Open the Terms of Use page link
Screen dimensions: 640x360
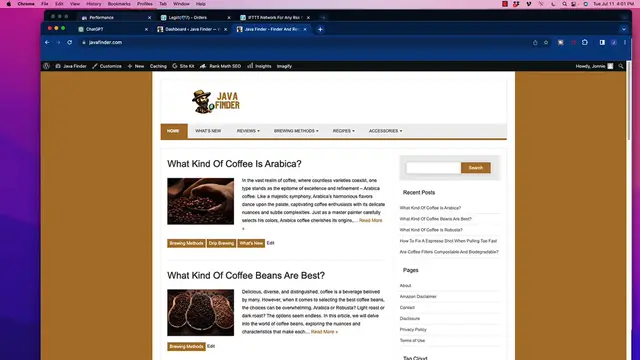pos(412,341)
